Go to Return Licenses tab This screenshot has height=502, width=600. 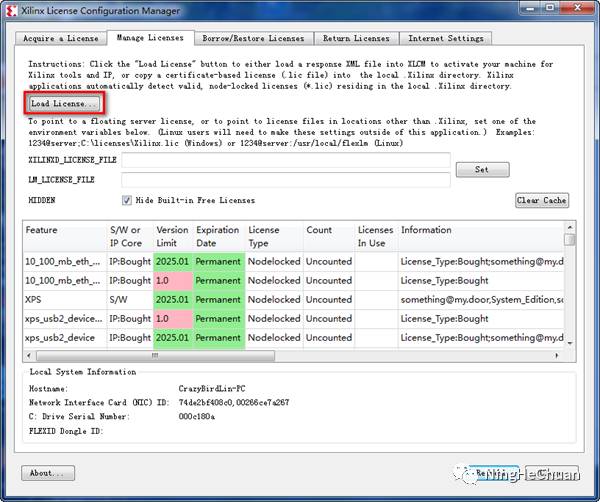click(x=356, y=39)
